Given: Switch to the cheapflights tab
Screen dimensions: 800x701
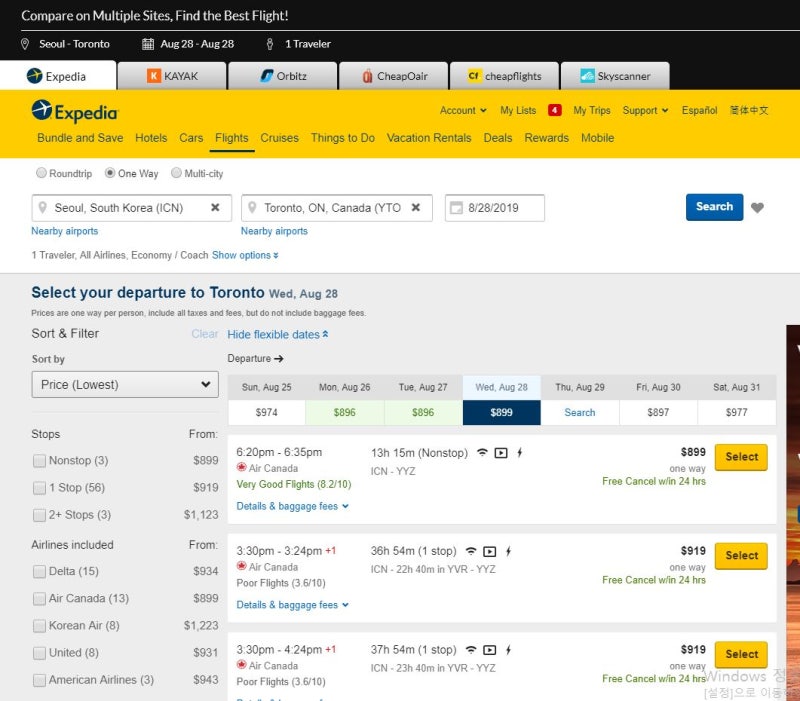Looking at the screenshot, I should (x=504, y=76).
